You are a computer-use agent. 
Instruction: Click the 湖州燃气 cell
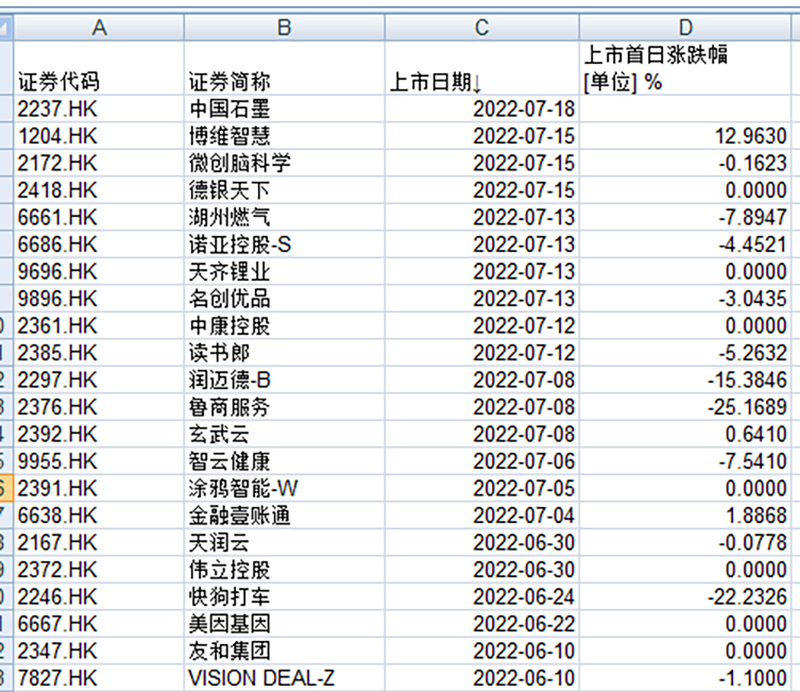point(284,217)
